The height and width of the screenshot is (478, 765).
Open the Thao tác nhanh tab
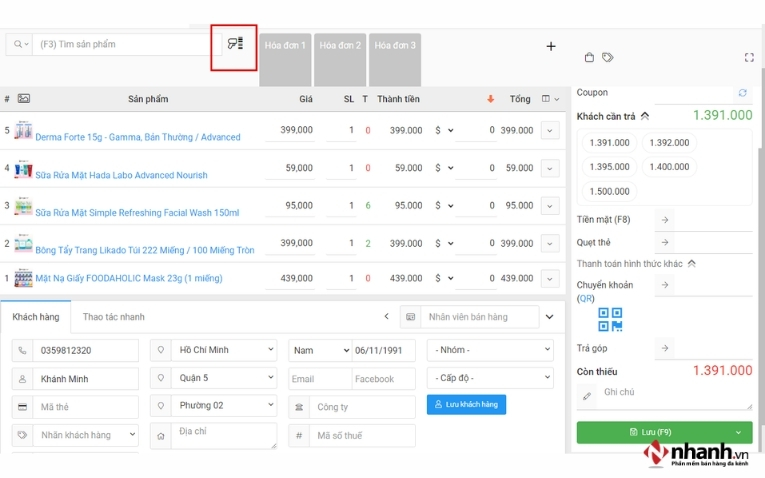click(x=114, y=317)
